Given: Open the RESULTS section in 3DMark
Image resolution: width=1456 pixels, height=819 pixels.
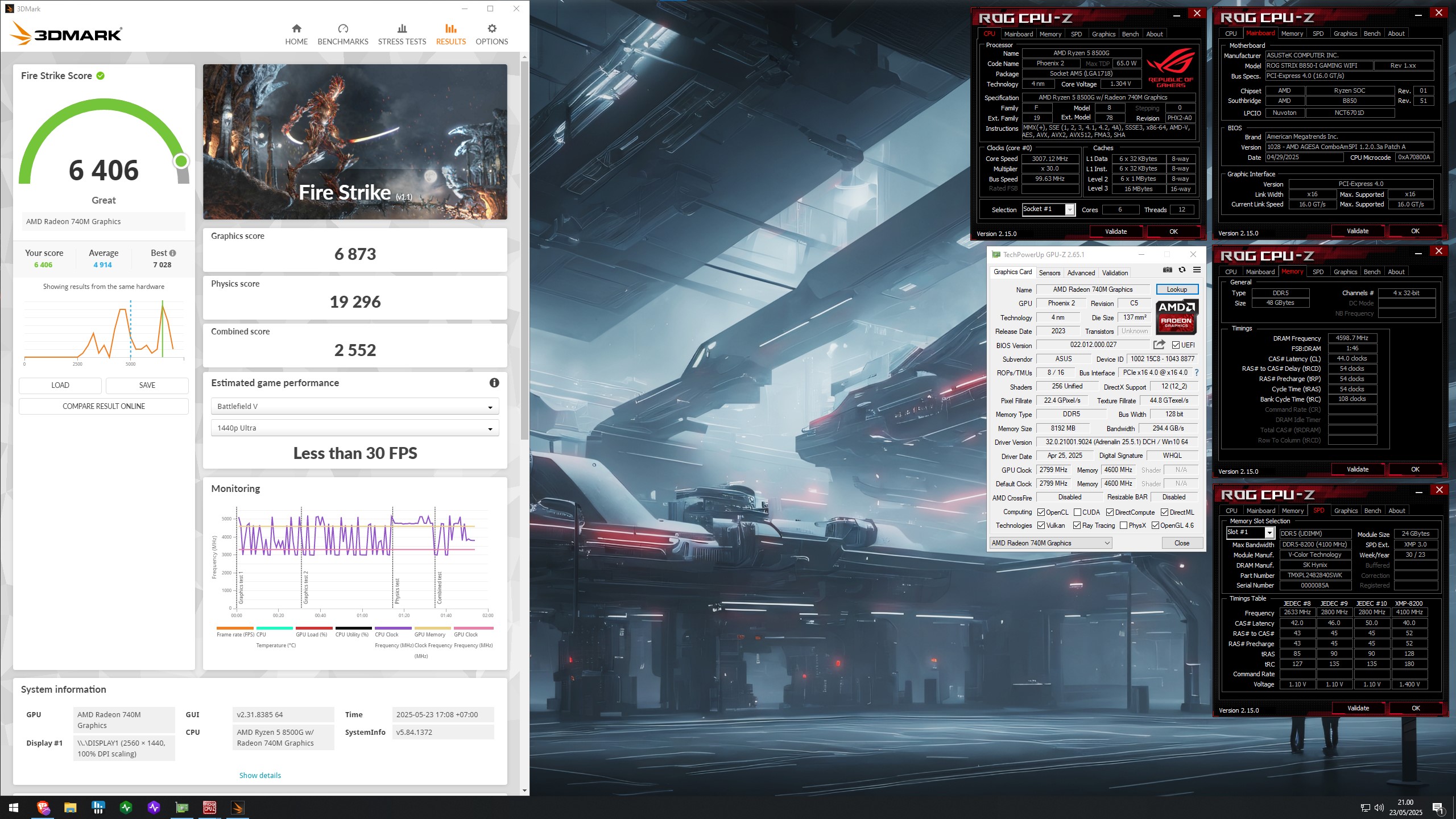Looking at the screenshot, I should (451, 35).
